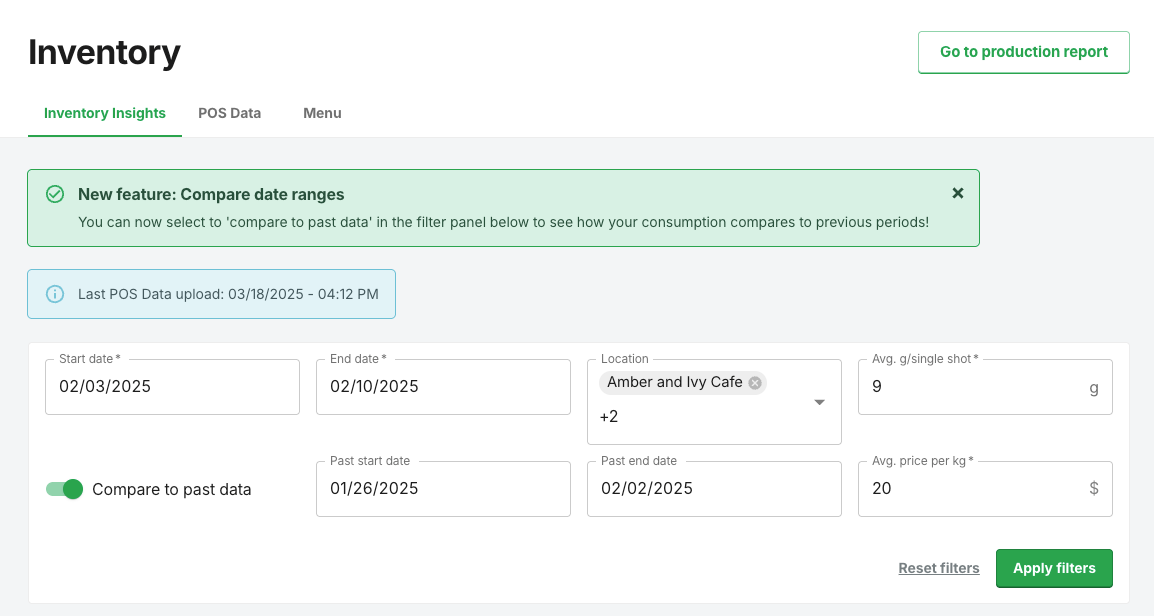
Task: Click the +2 more locations indicator
Action: 609,416
